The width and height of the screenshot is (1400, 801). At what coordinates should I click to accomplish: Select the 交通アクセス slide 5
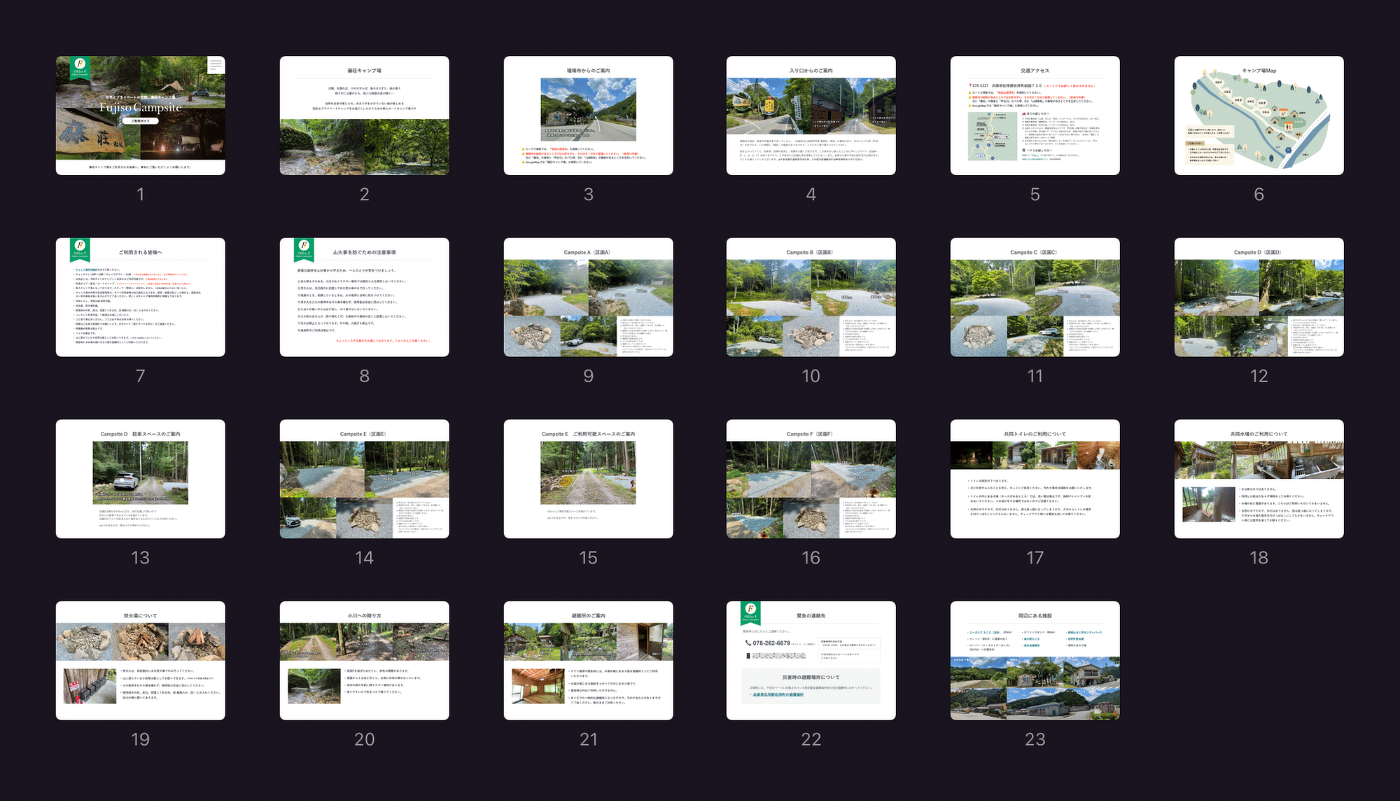(x=1035, y=115)
